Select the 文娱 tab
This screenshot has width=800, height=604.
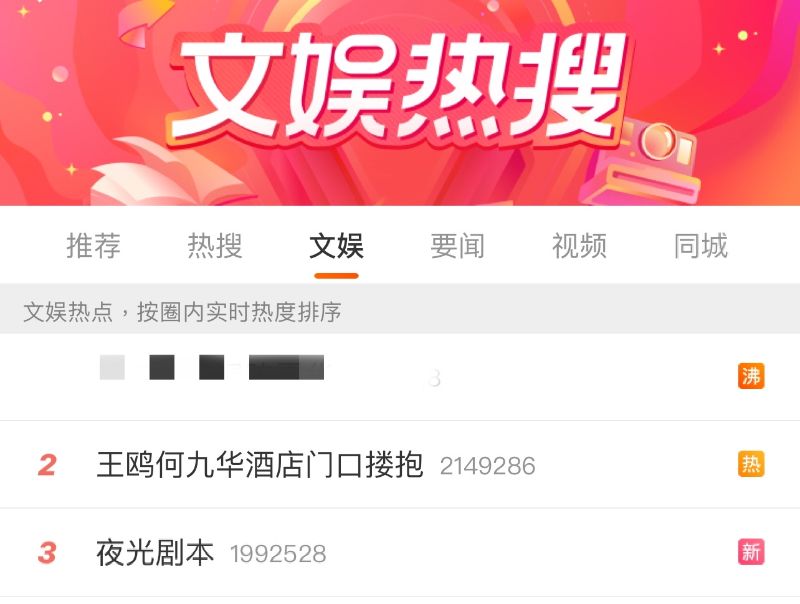tap(336, 246)
